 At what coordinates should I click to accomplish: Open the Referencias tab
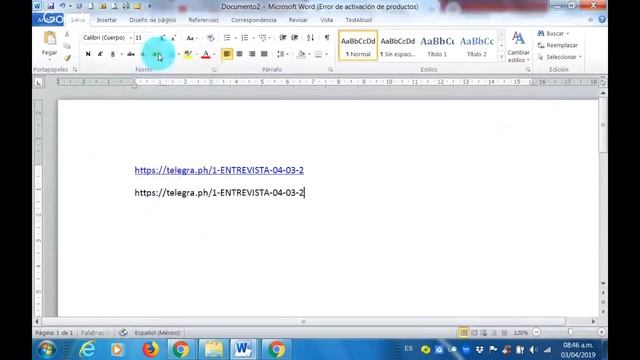203,20
